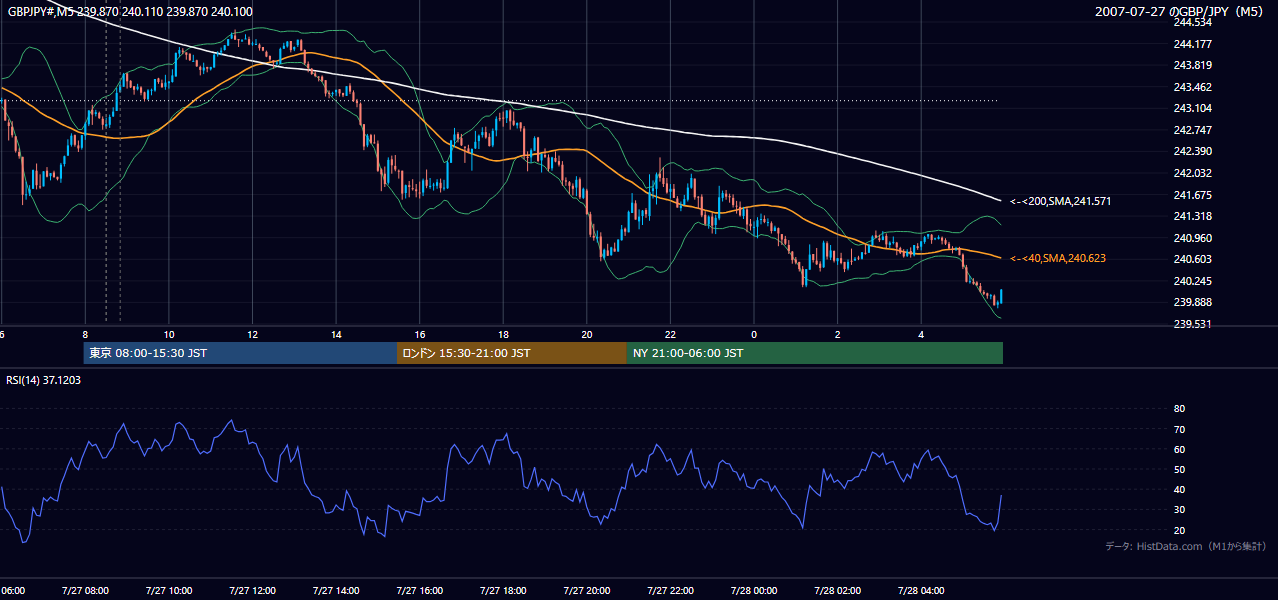Screen dimensions: 1278x600
Task: Click hour tick 14 under price chart
Action: tap(336, 334)
